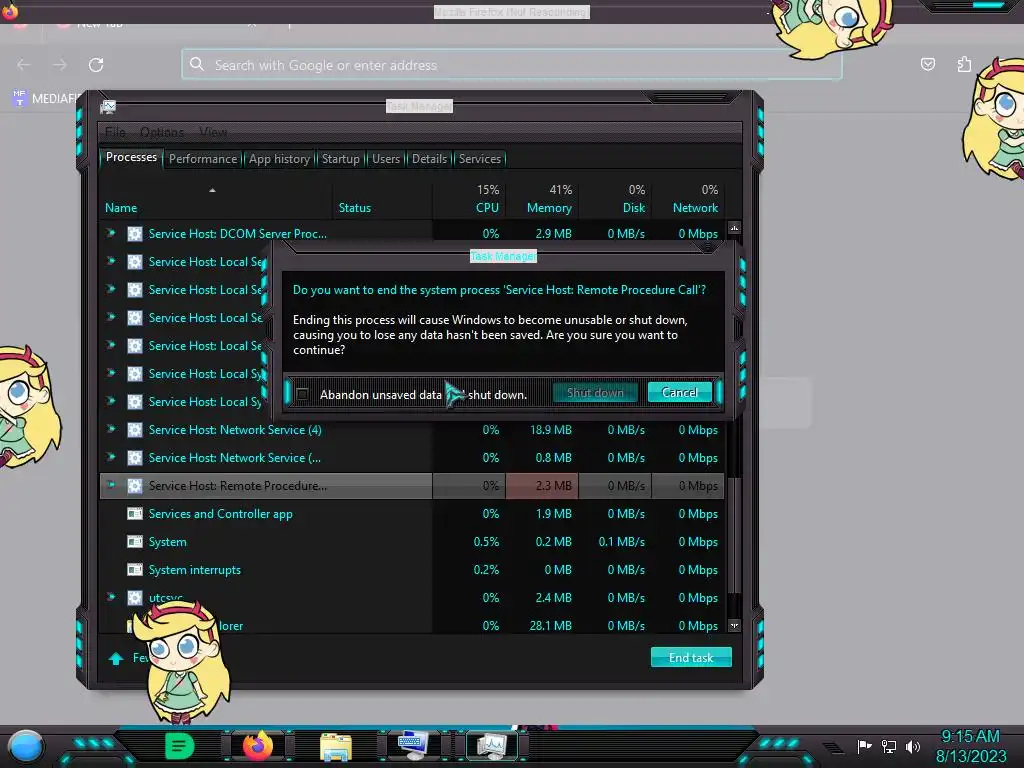The width and height of the screenshot is (1024, 768).
Task: Expand the utcsvc process row
Action: (x=111, y=598)
